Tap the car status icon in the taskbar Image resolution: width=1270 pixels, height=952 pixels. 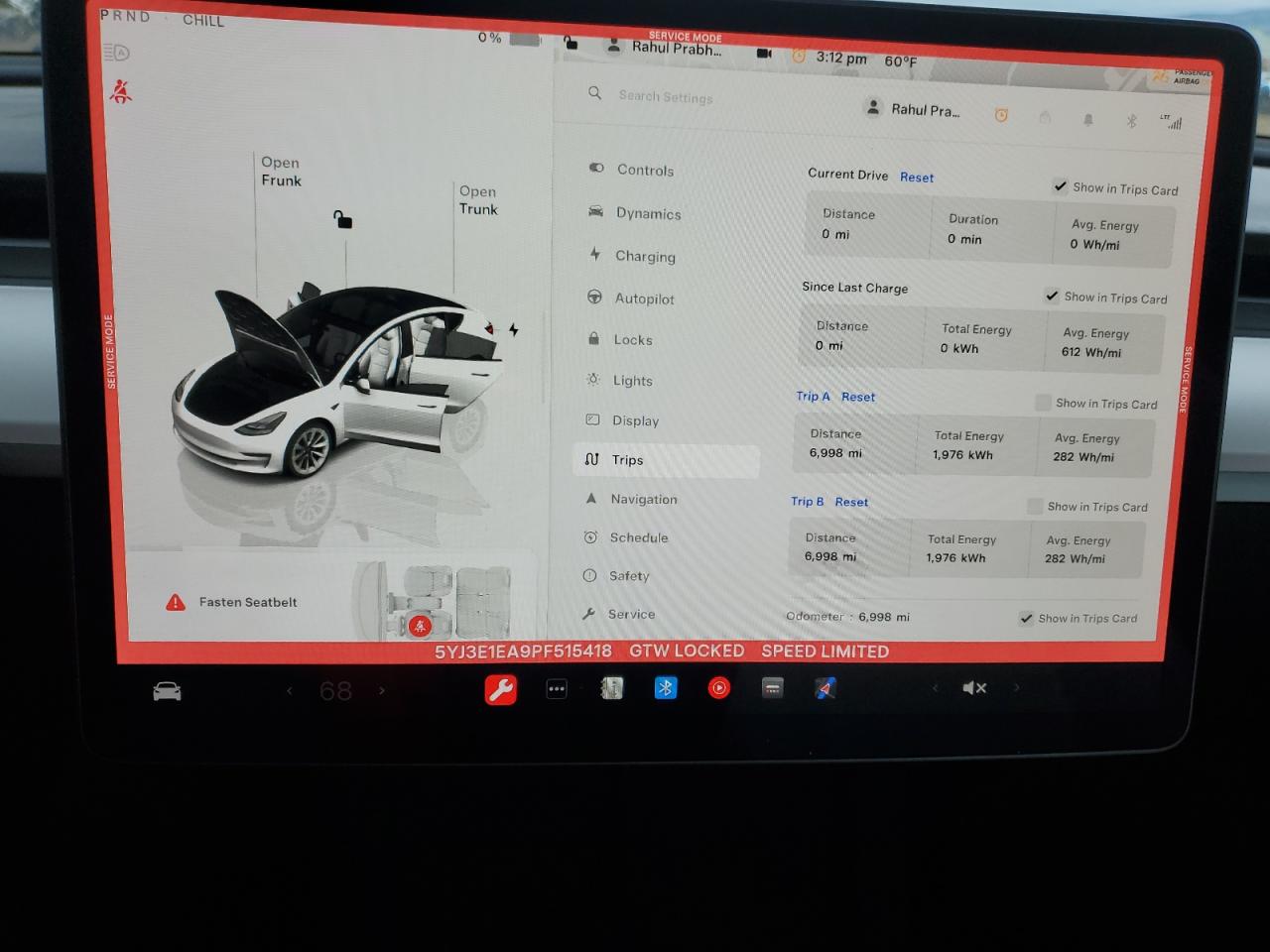(167, 690)
